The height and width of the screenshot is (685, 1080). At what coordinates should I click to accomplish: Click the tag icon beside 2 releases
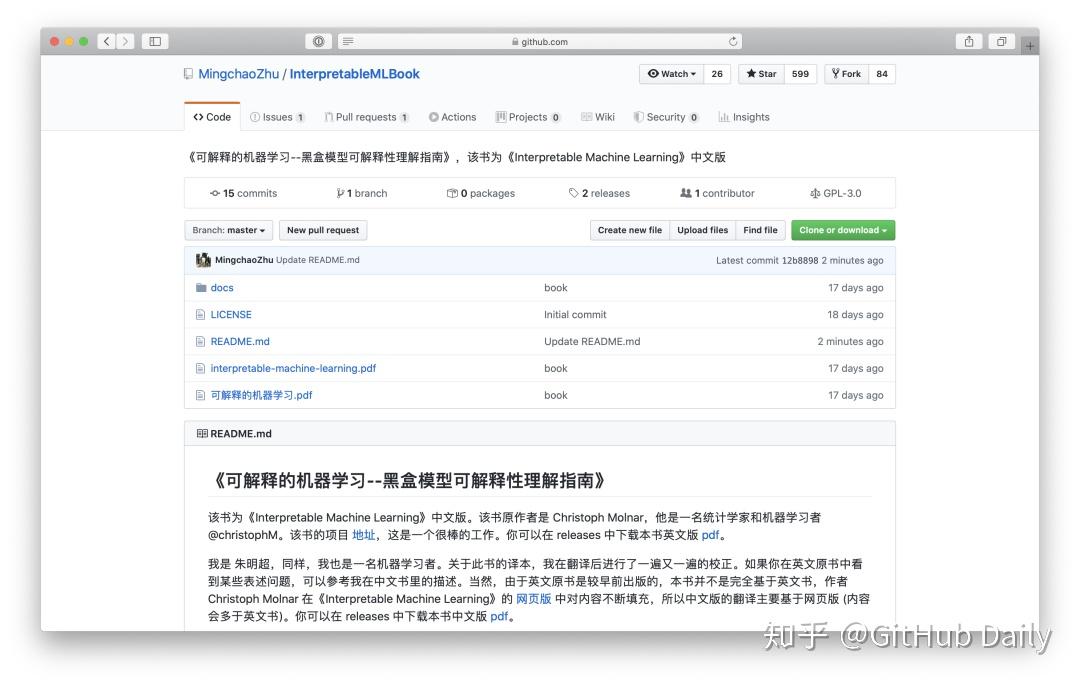(x=572, y=193)
